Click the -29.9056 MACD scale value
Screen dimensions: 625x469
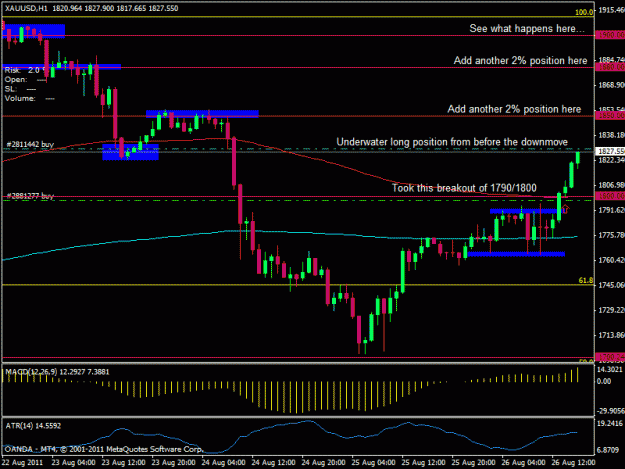point(610,411)
